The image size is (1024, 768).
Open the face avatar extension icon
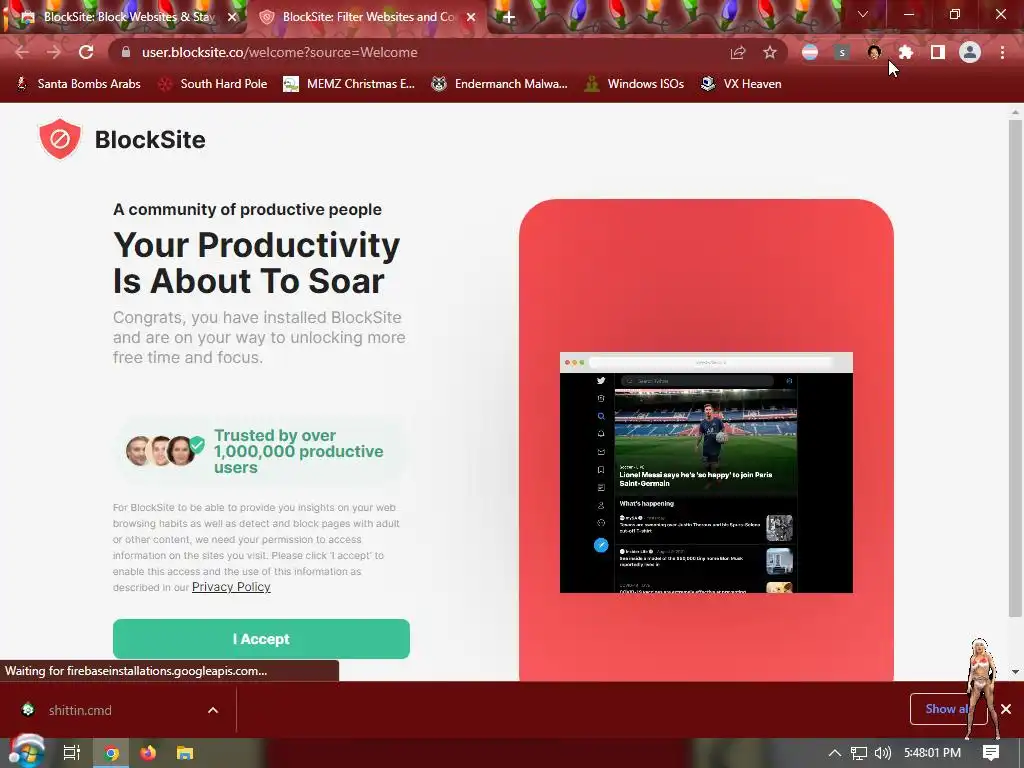[x=874, y=52]
